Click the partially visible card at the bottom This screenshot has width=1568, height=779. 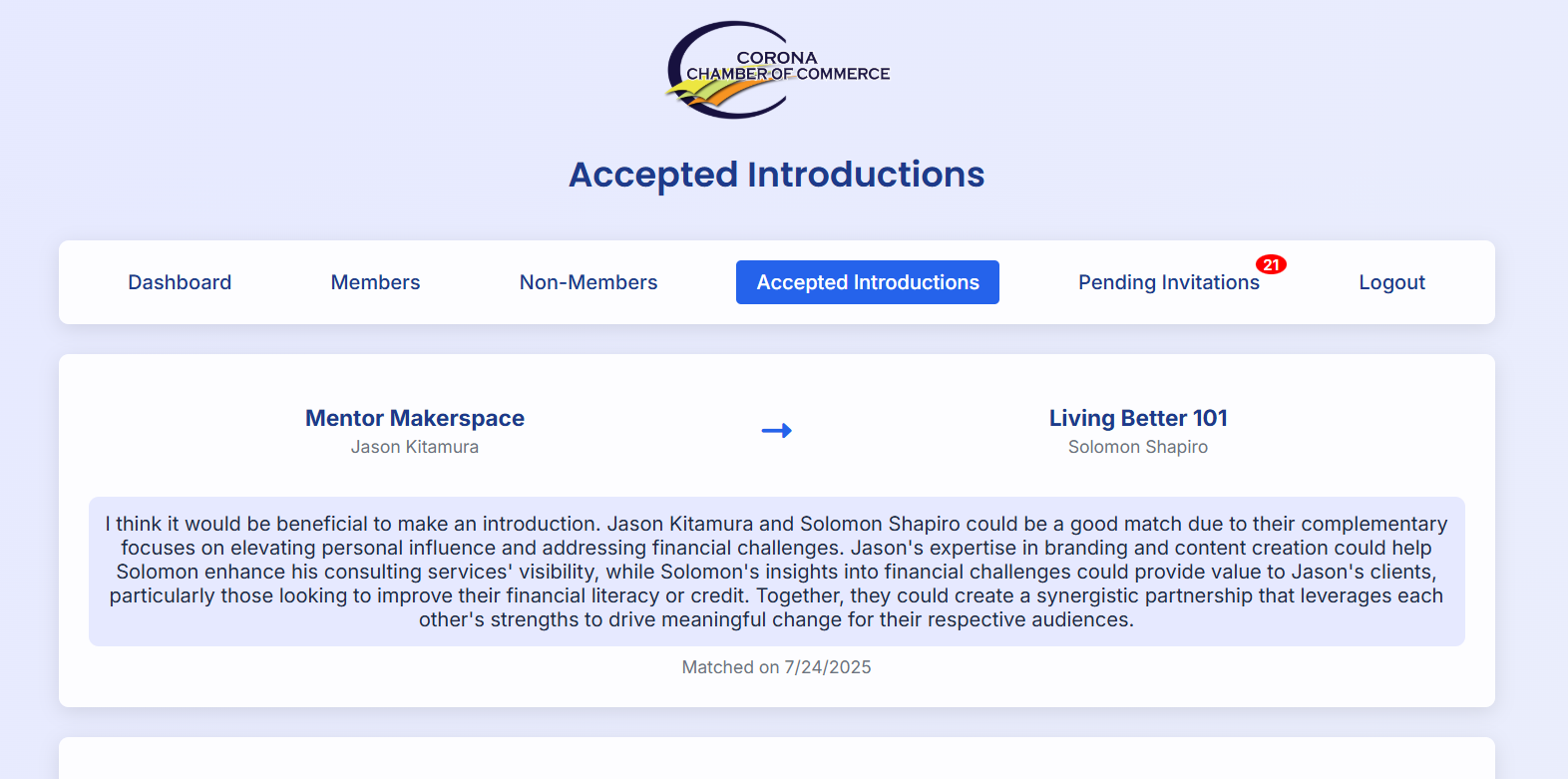(776, 759)
